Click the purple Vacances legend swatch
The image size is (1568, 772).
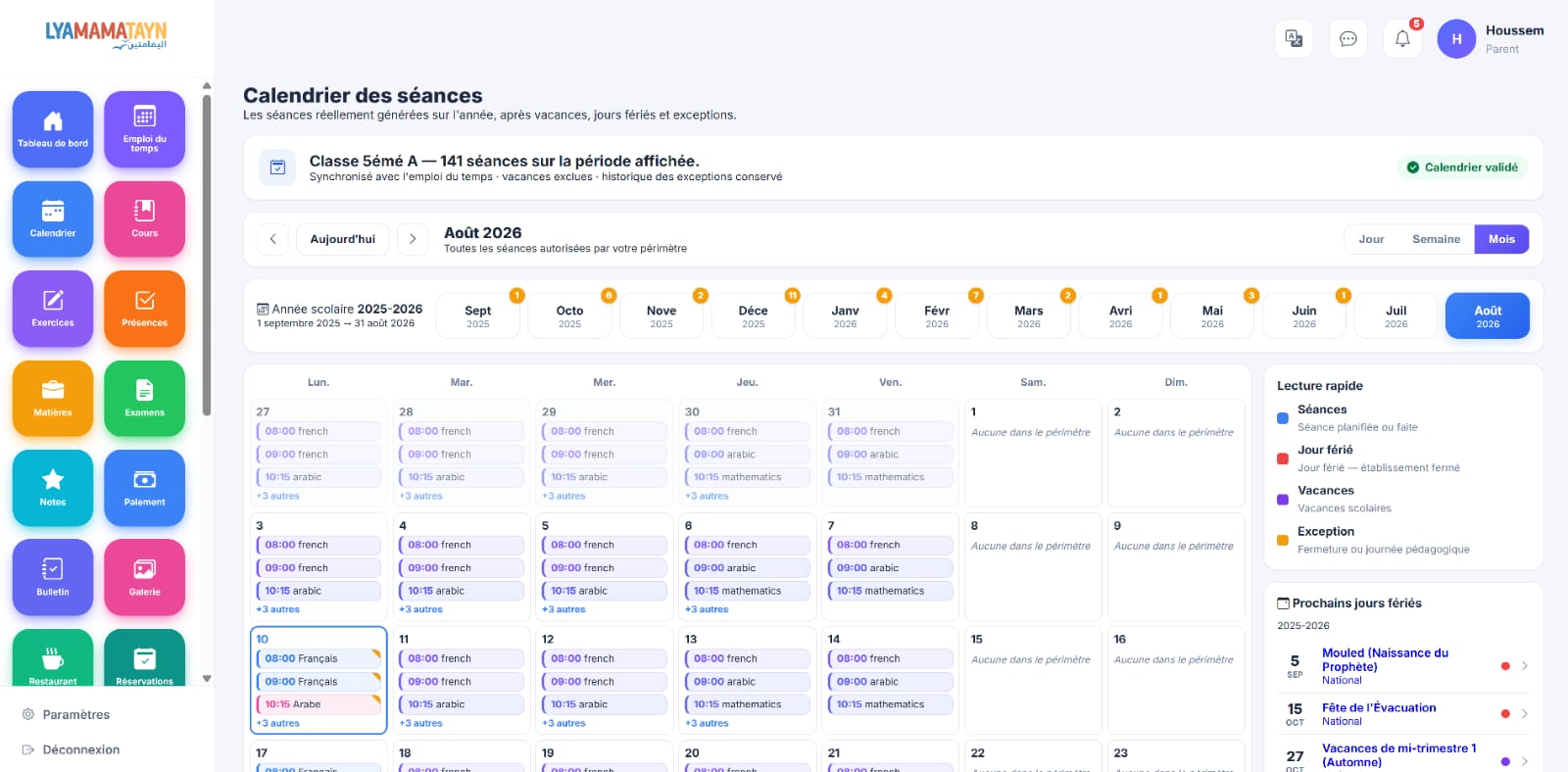tap(1283, 500)
